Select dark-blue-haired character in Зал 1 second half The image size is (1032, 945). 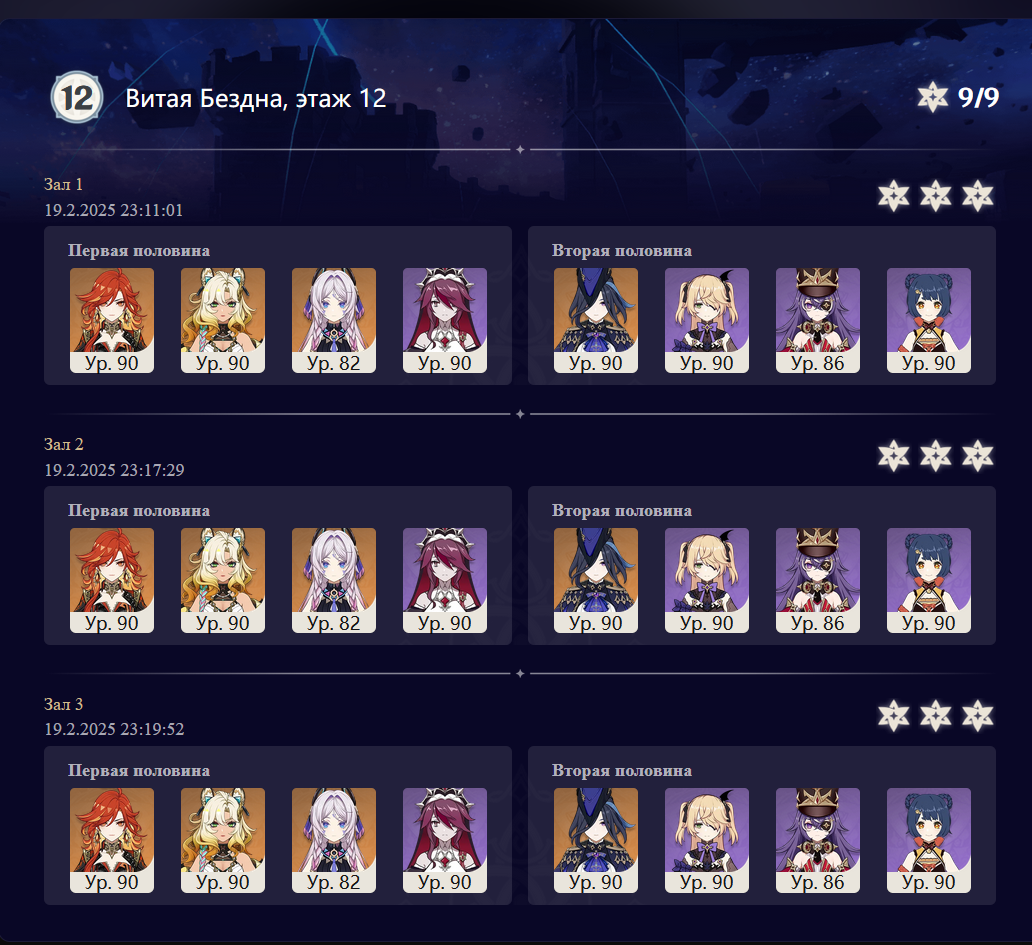929,320
